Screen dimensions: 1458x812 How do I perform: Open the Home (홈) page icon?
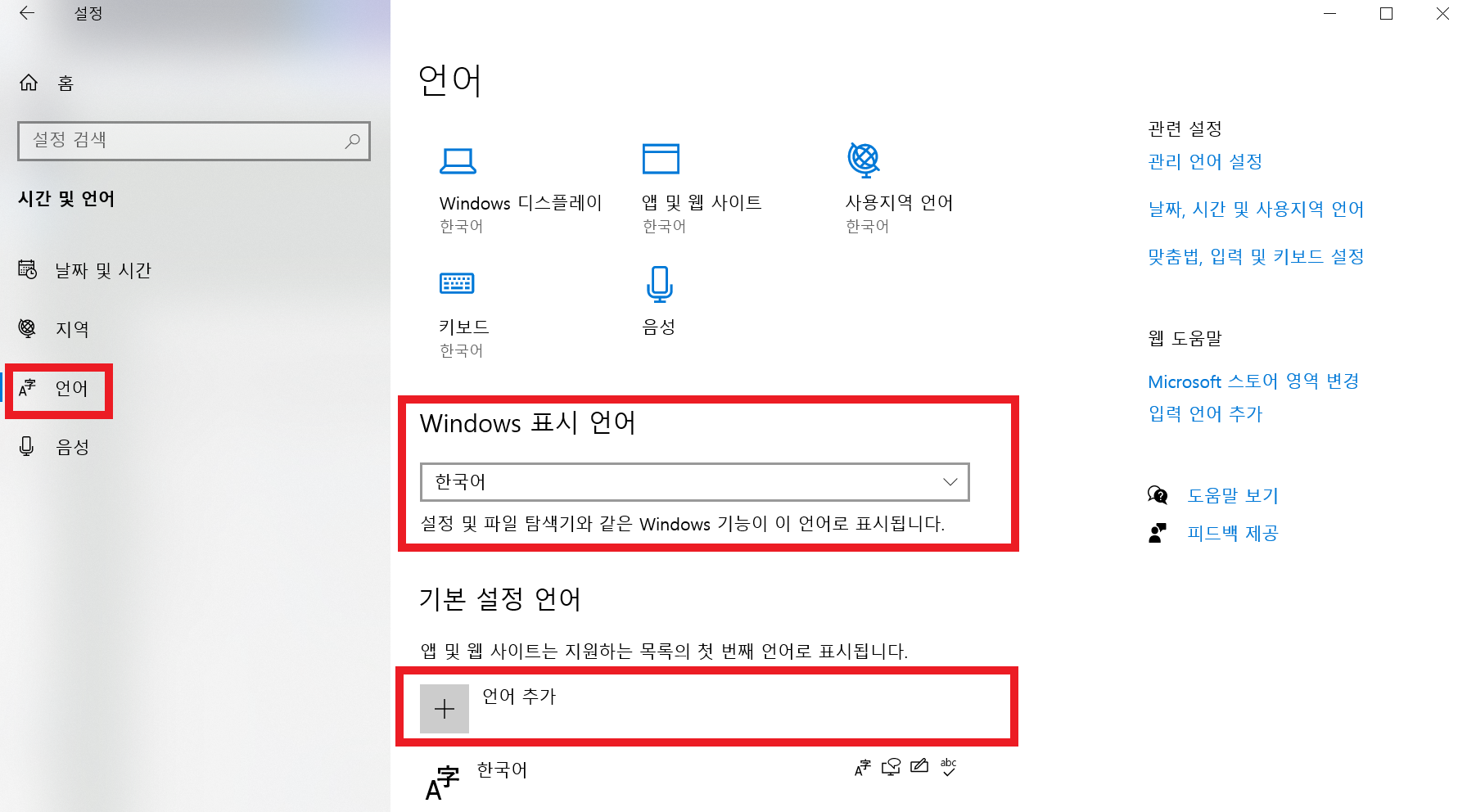tap(29, 83)
